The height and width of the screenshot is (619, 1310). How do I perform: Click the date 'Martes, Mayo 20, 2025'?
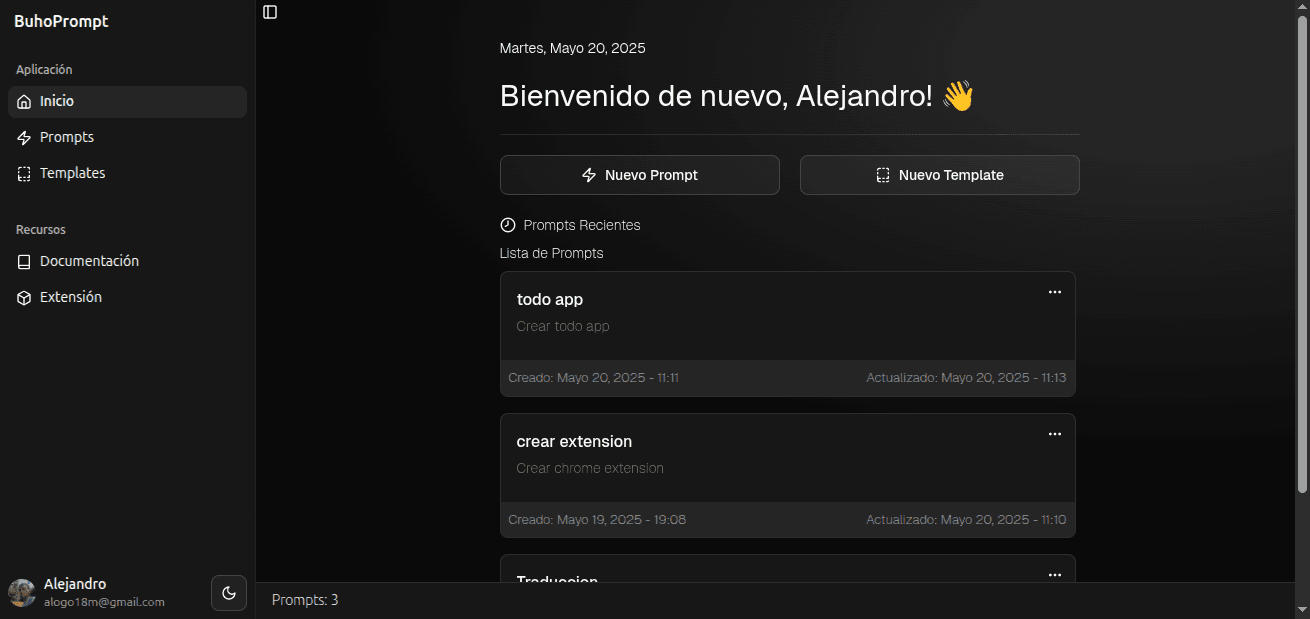[x=573, y=48]
